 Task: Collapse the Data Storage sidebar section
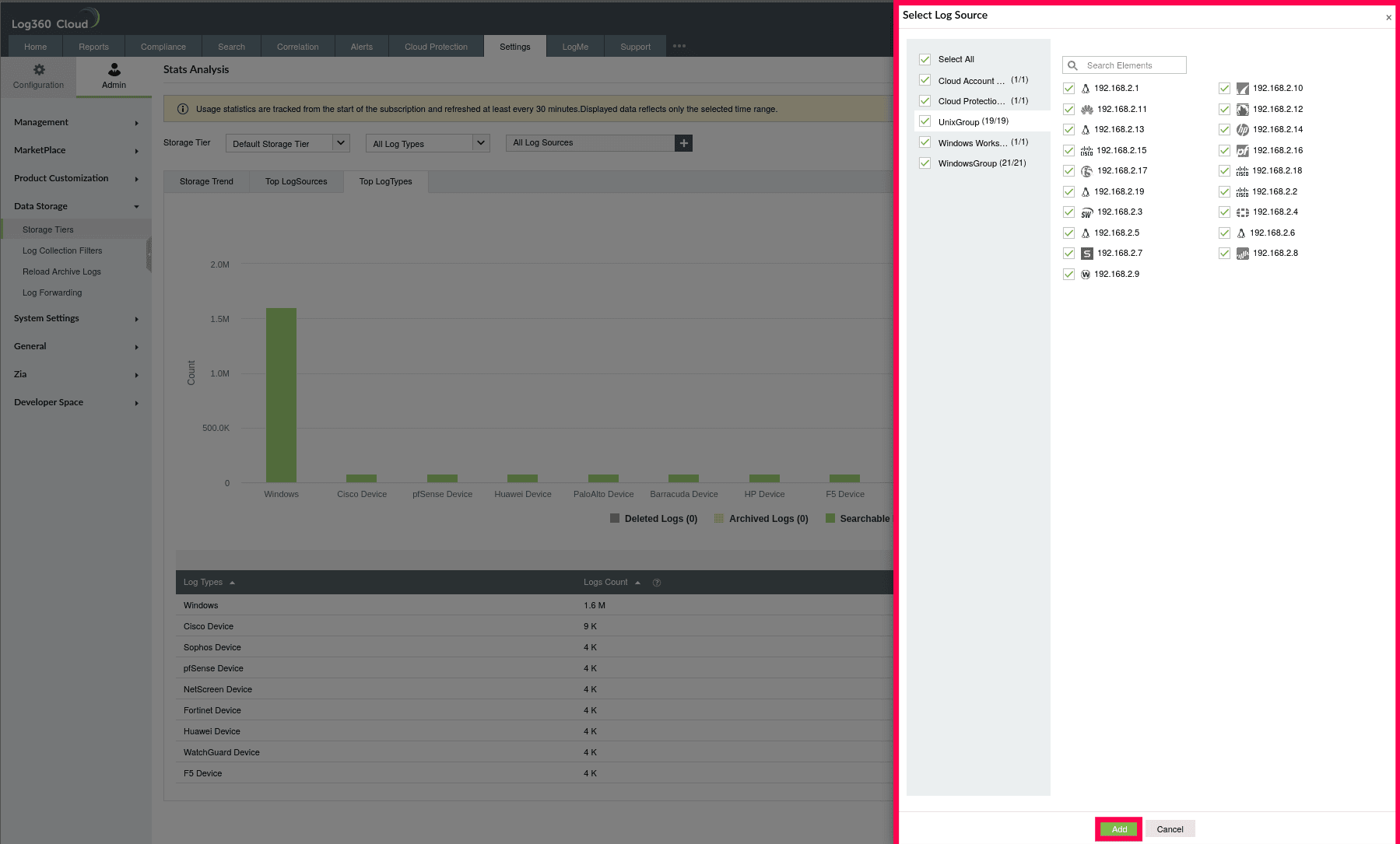(75, 206)
